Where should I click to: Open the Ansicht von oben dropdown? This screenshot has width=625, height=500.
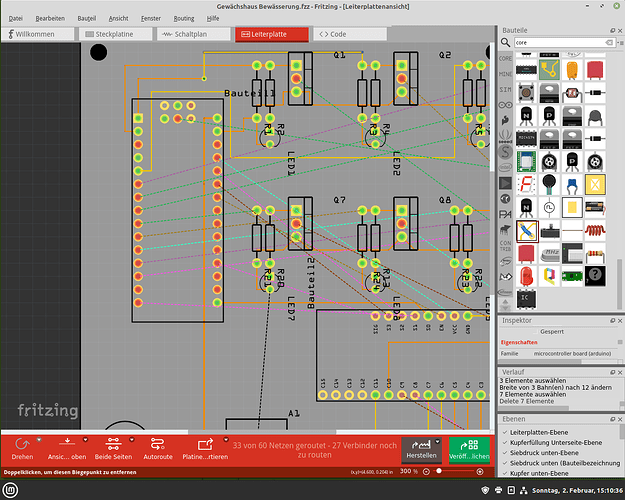(x=67, y=445)
